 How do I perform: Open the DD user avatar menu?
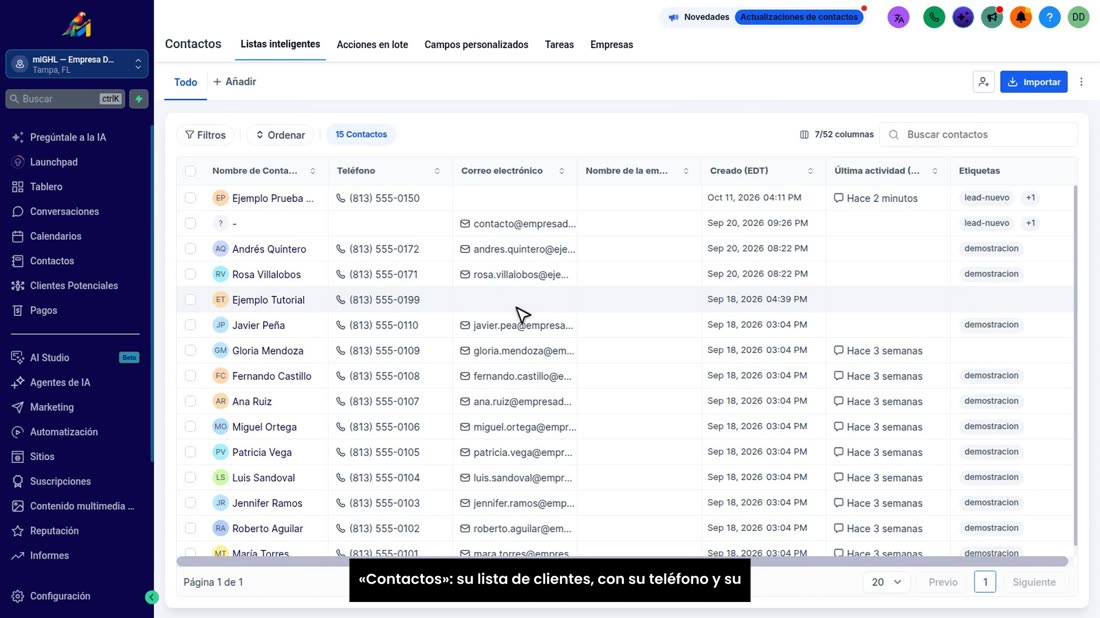coord(1078,17)
